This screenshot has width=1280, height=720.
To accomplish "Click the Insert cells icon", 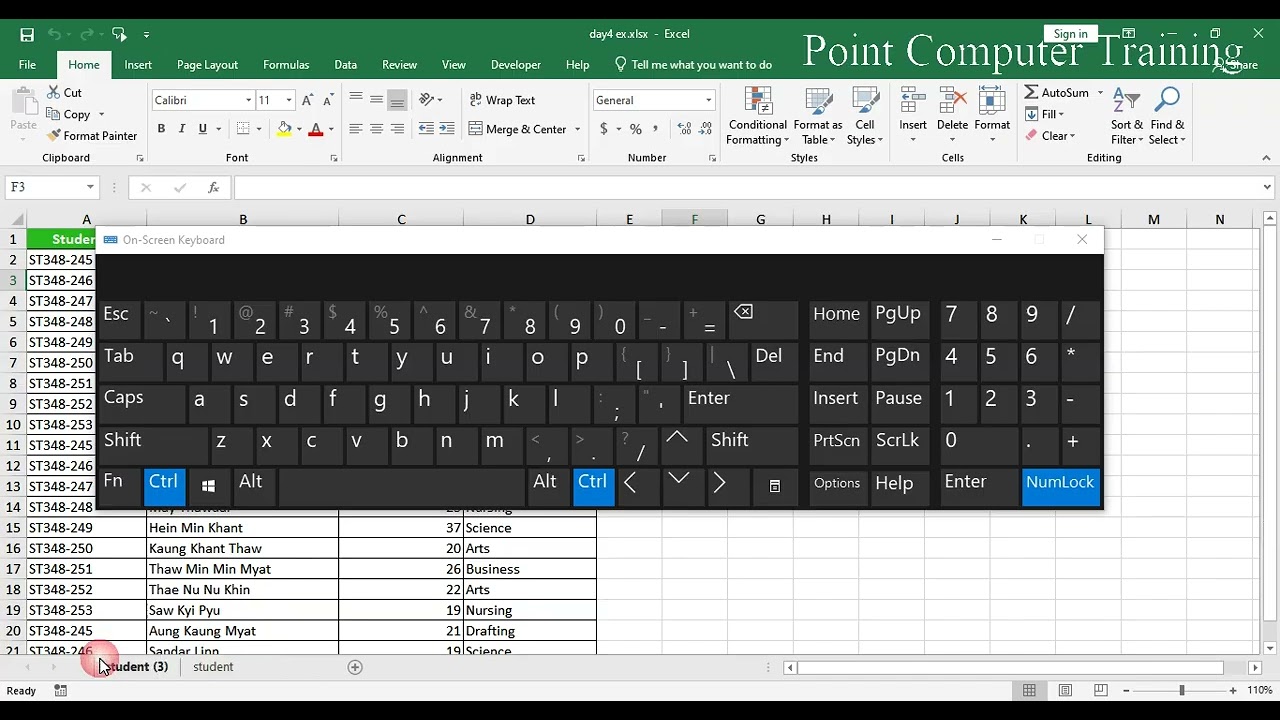I will [x=912, y=101].
